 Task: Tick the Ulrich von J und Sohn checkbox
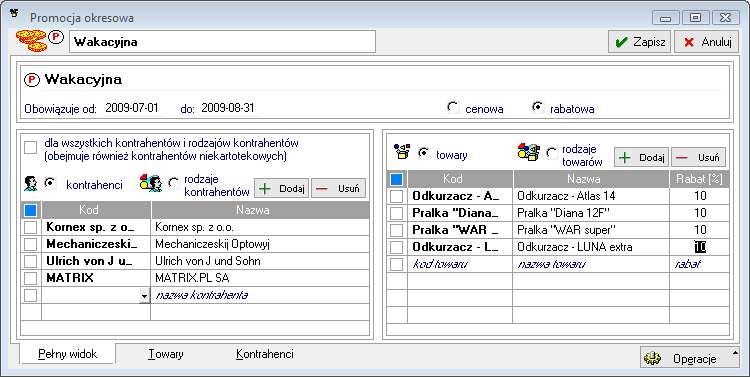[31, 261]
